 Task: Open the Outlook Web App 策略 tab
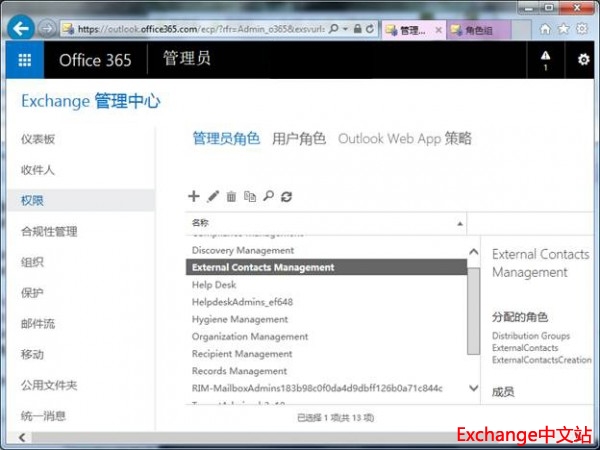point(404,139)
